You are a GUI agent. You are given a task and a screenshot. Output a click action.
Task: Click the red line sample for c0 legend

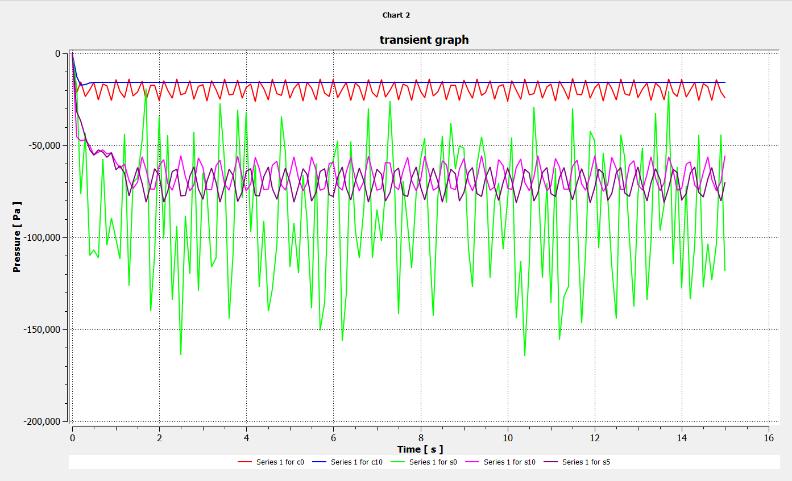click(x=244, y=462)
